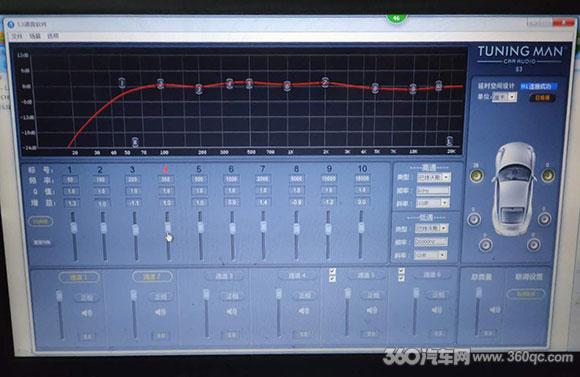Click channel 2 button
Viewport: 580px width, 377px height.
tap(152, 276)
